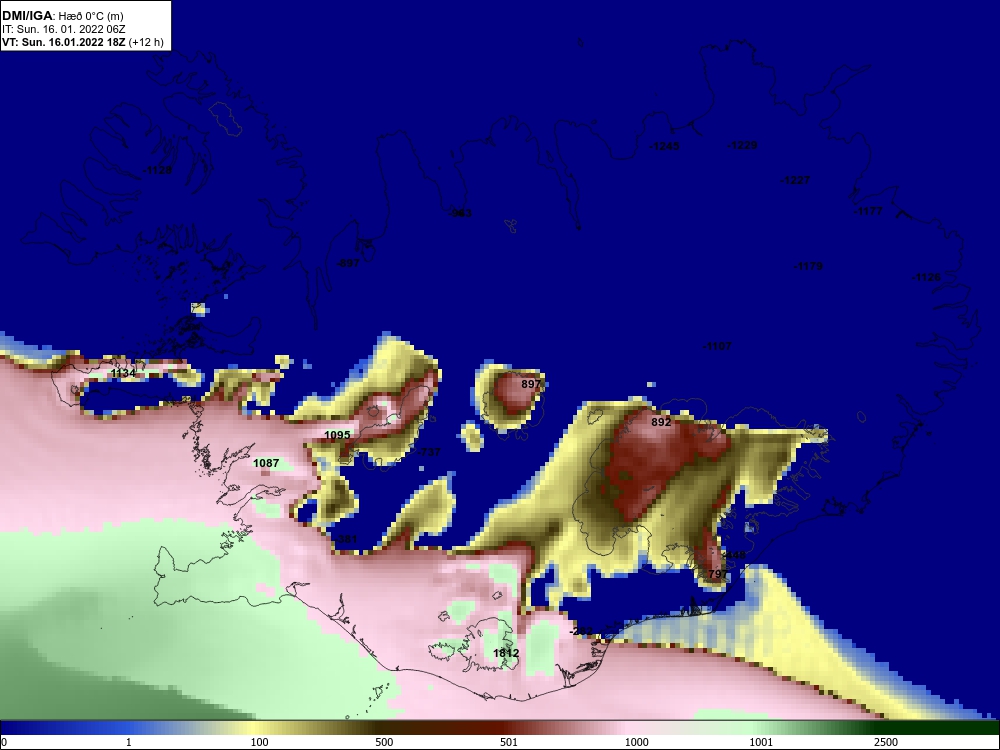Image resolution: width=1000 pixels, height=750 pixels.
Task: Pick the yellow section of the color scale bar
Action: pos(255,728)
